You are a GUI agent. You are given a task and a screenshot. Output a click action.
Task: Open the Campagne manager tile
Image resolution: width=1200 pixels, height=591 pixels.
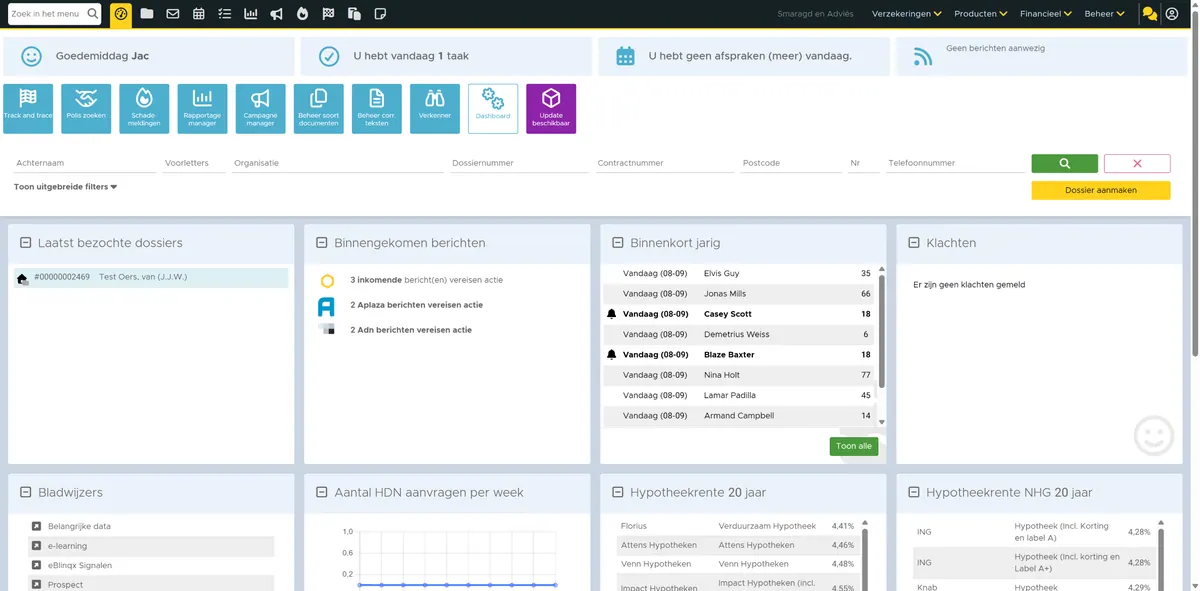(260, 109)
